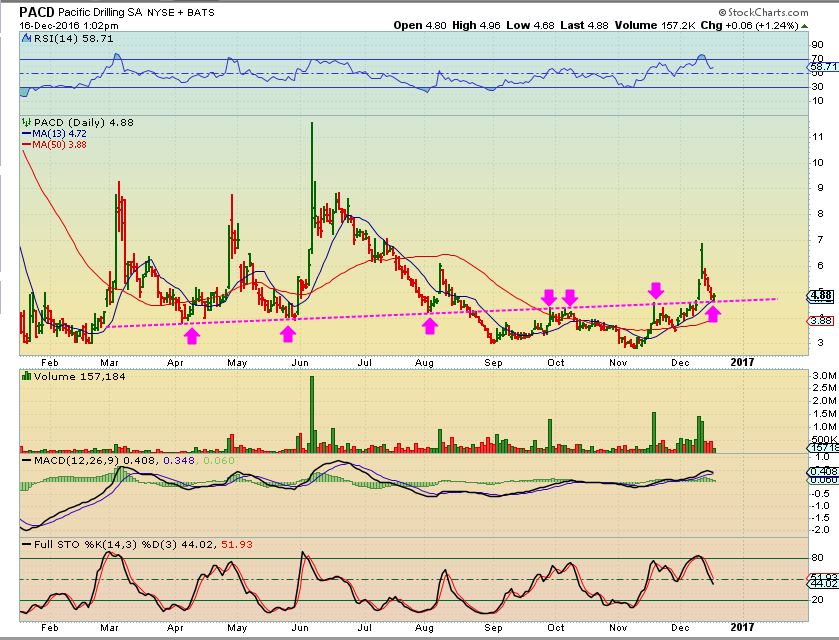Image resolution: width=839 pixels, height=640 pixels.
Task: Click the boxed 4.88 price tag on price axis
Action: 821,295
